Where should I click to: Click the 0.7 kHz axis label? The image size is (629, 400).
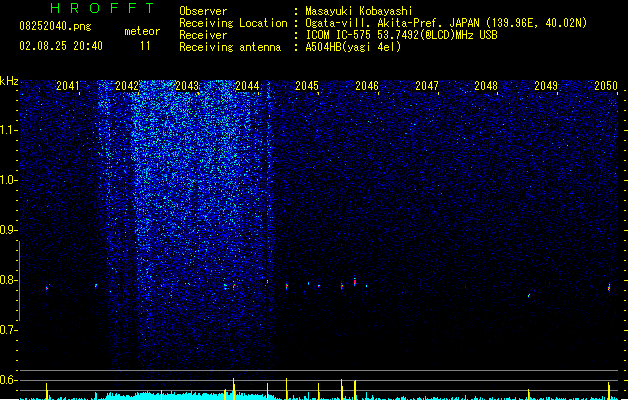coord(8,330)
